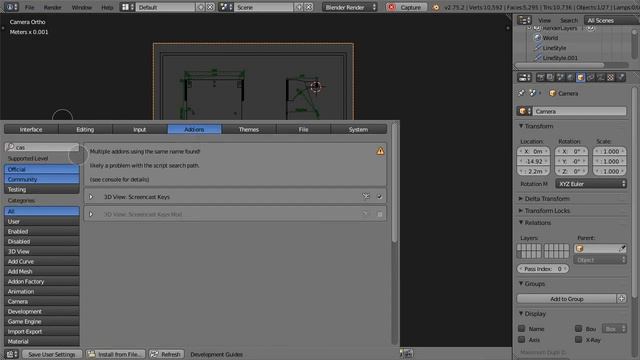Open Development Guides link
Image resolution: width=640 pixels, height=360 pixels.
point(216,354)
